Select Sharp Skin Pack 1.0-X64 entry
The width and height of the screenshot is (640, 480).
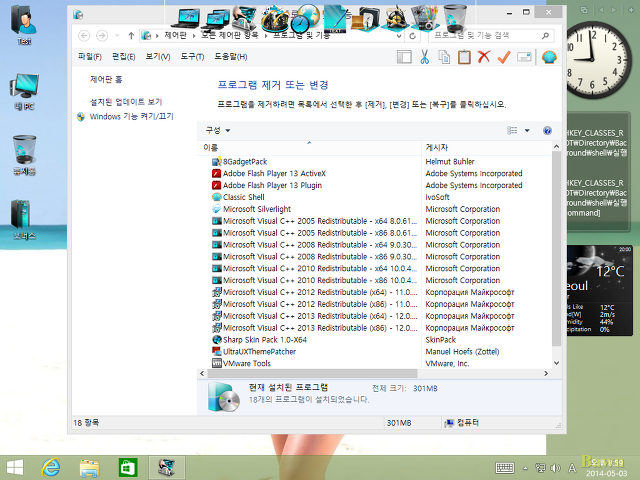pyautogui.click(x=264, y=340)
